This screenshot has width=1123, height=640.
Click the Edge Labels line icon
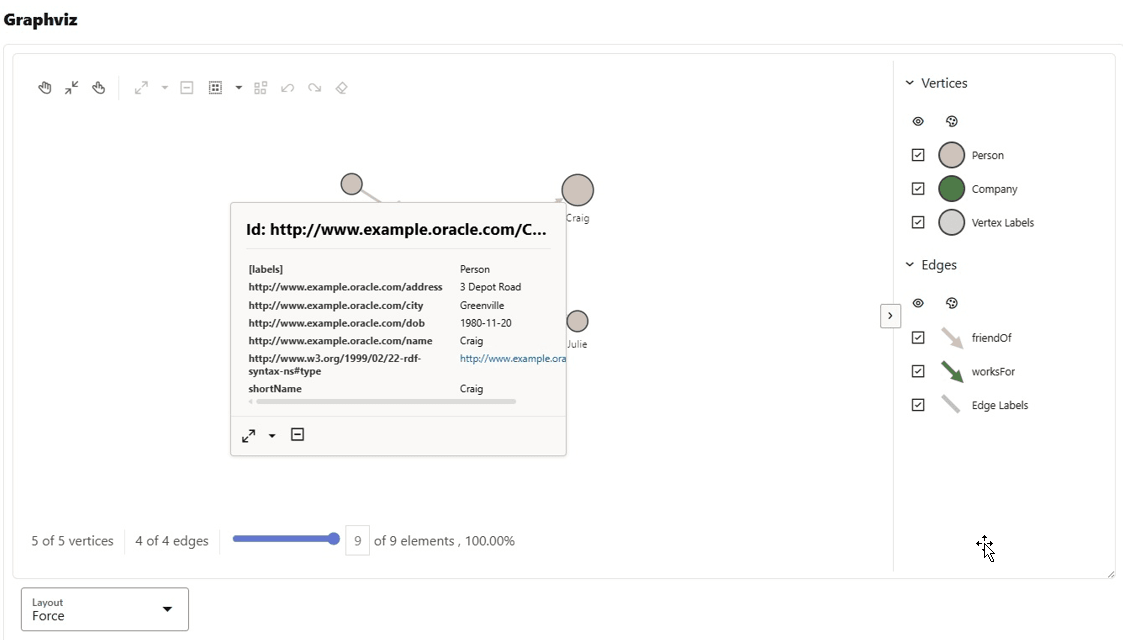tap(951, 405)
